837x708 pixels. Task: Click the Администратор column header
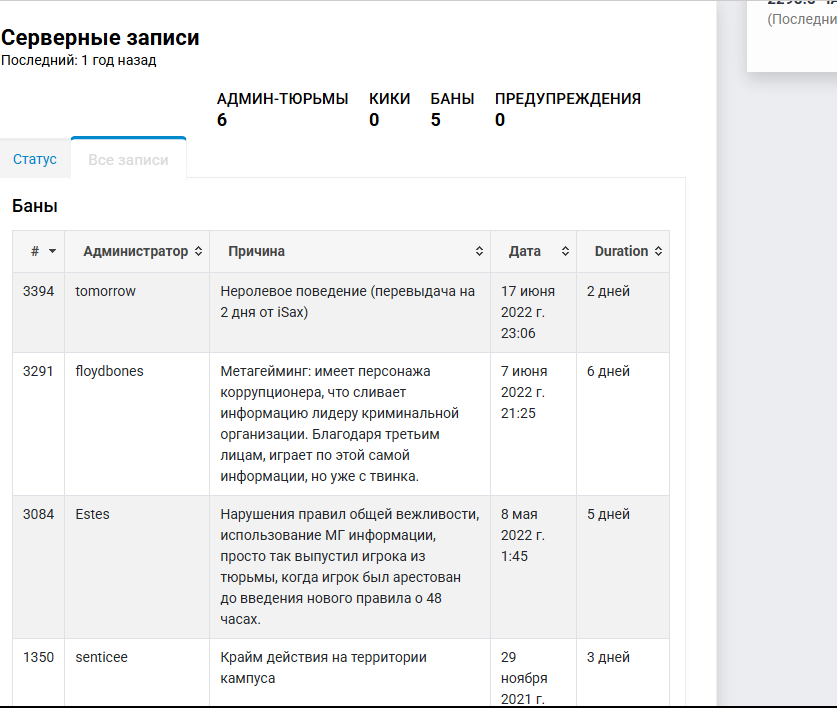click(136, 251)
